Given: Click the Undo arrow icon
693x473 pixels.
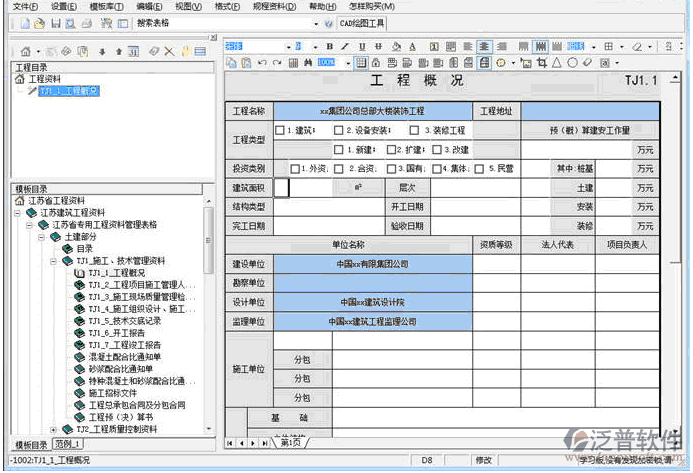Looking at the screenshot, I should point(261,63).
